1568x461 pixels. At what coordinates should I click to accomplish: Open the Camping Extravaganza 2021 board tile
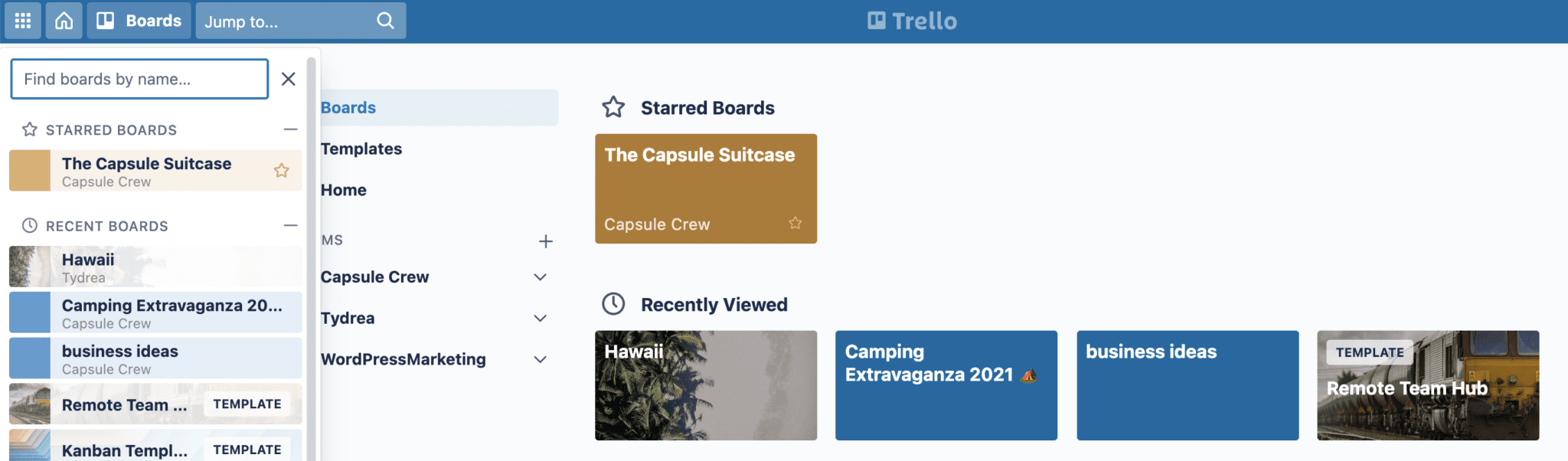(946, 385)
